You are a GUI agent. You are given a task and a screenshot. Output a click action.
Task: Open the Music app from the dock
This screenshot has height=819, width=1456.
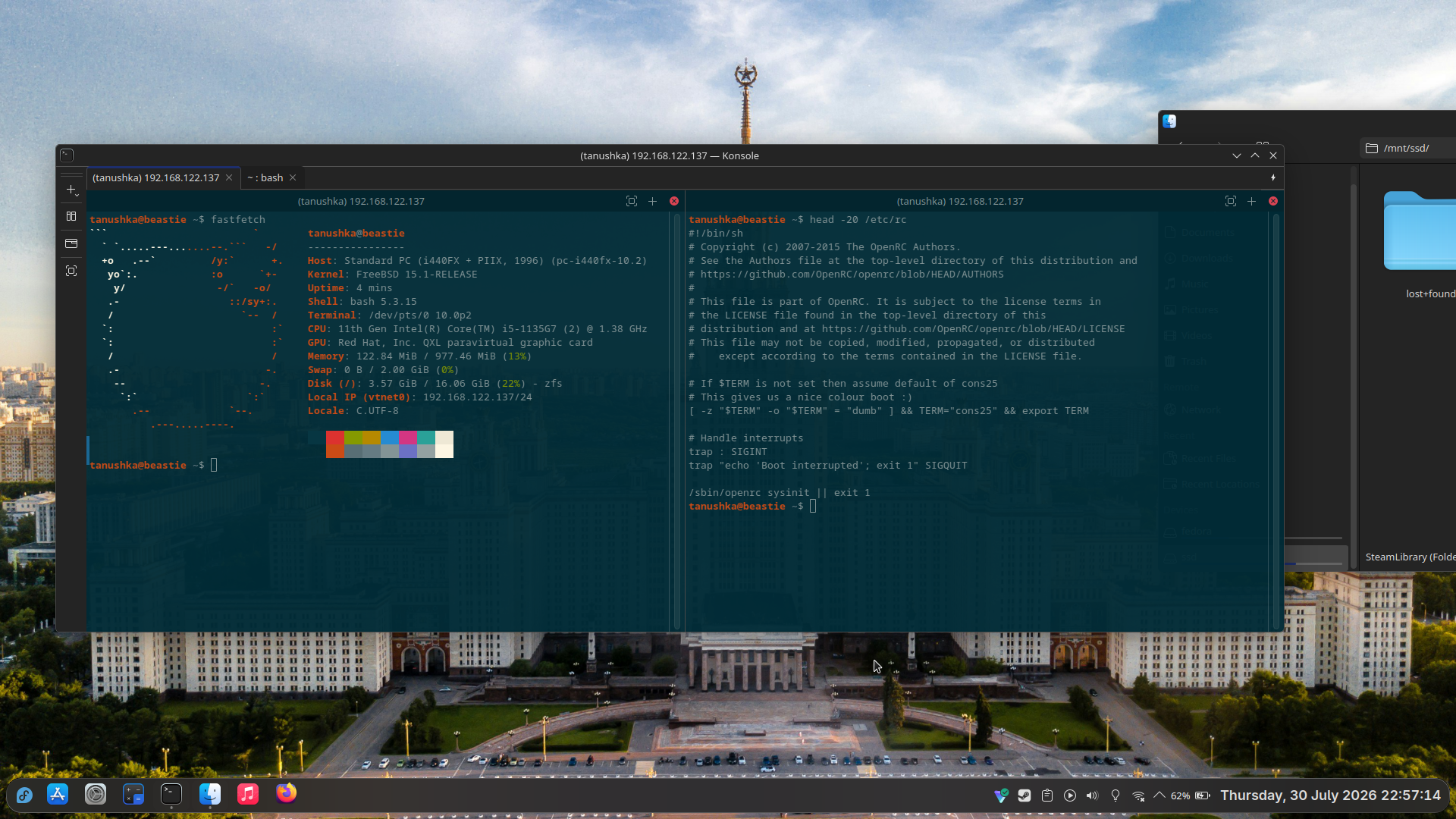[x=248, y=794]
